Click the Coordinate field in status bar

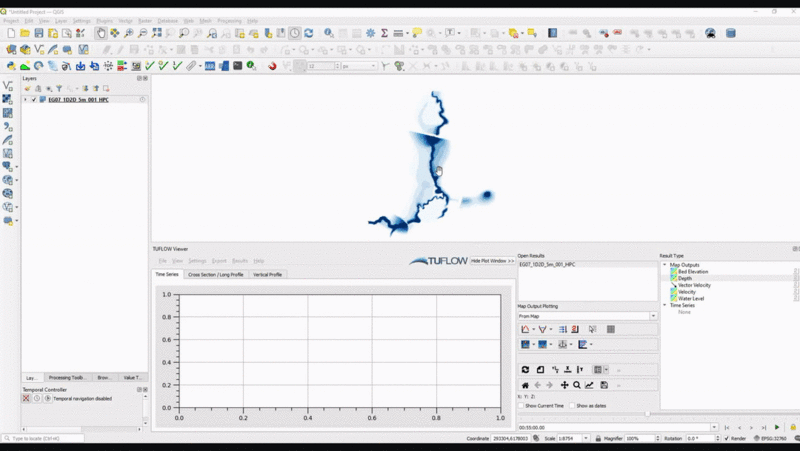tap(510, 438)
